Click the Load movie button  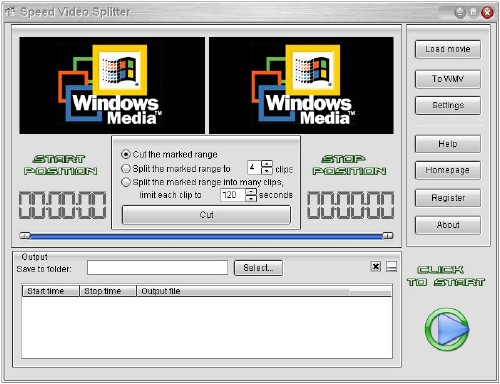click(448, 49)
